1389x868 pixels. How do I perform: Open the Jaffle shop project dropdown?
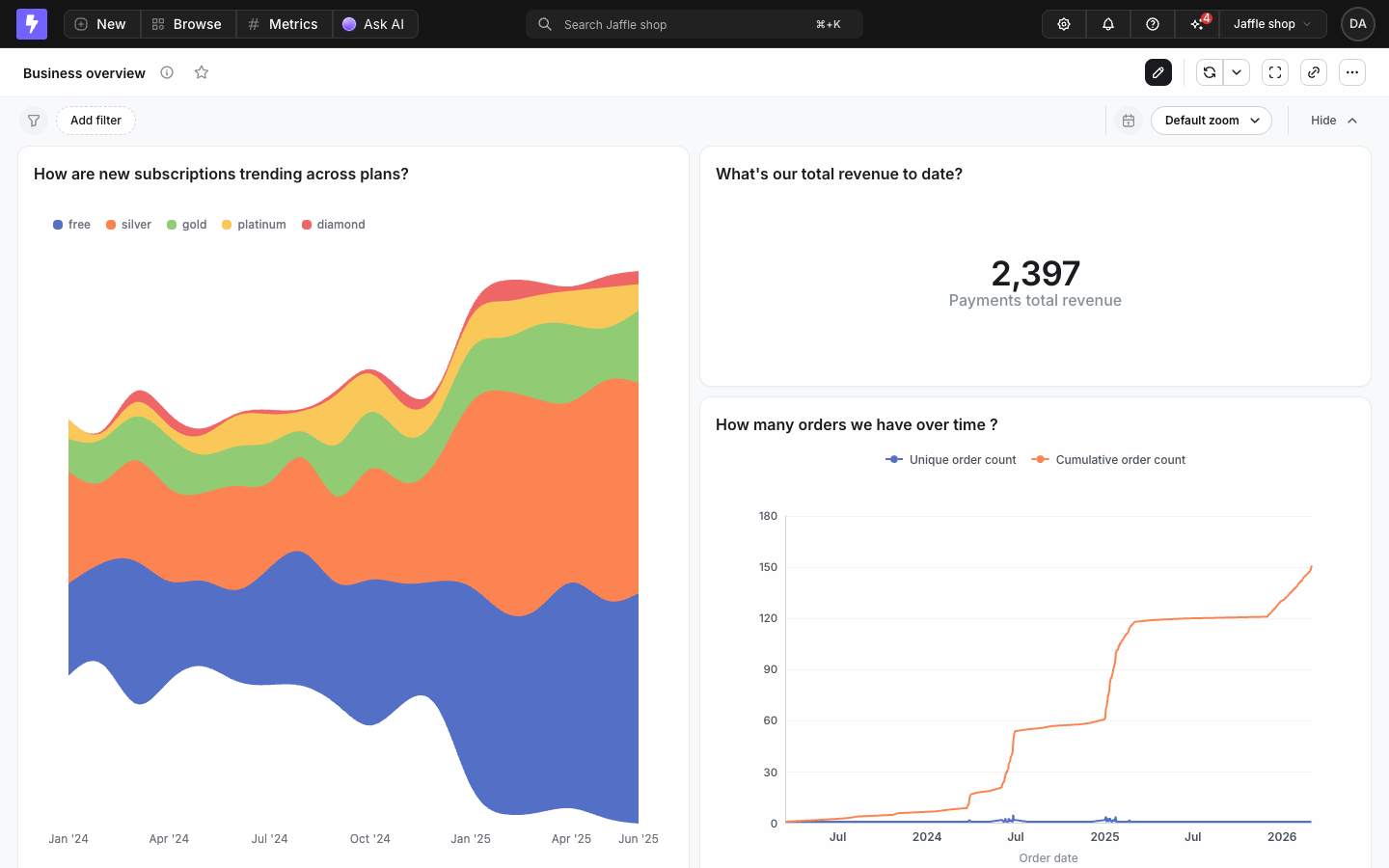1273,24
